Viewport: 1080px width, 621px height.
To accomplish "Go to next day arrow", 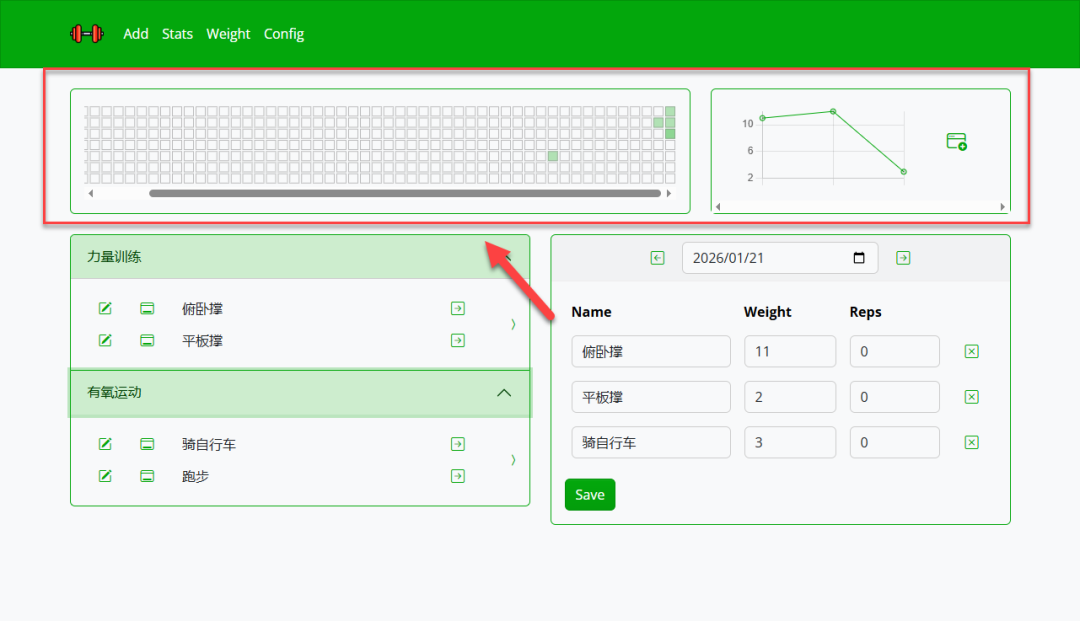I will tap(903, 258).
